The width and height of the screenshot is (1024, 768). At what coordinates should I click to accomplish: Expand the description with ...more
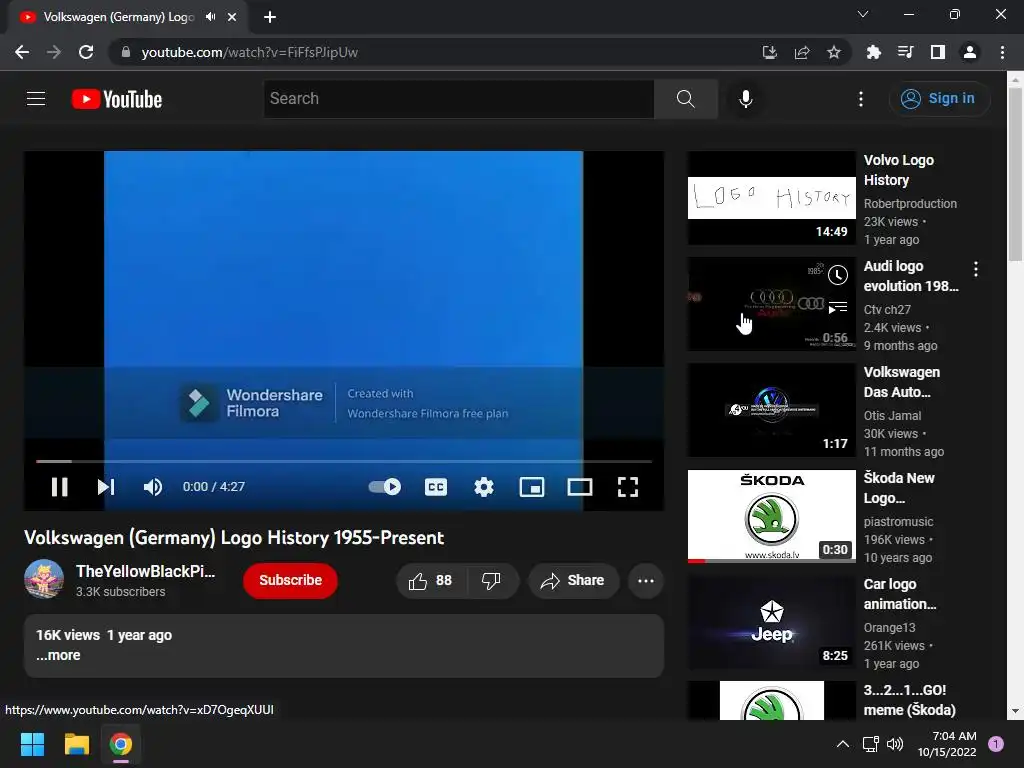[x=58, y=655]
